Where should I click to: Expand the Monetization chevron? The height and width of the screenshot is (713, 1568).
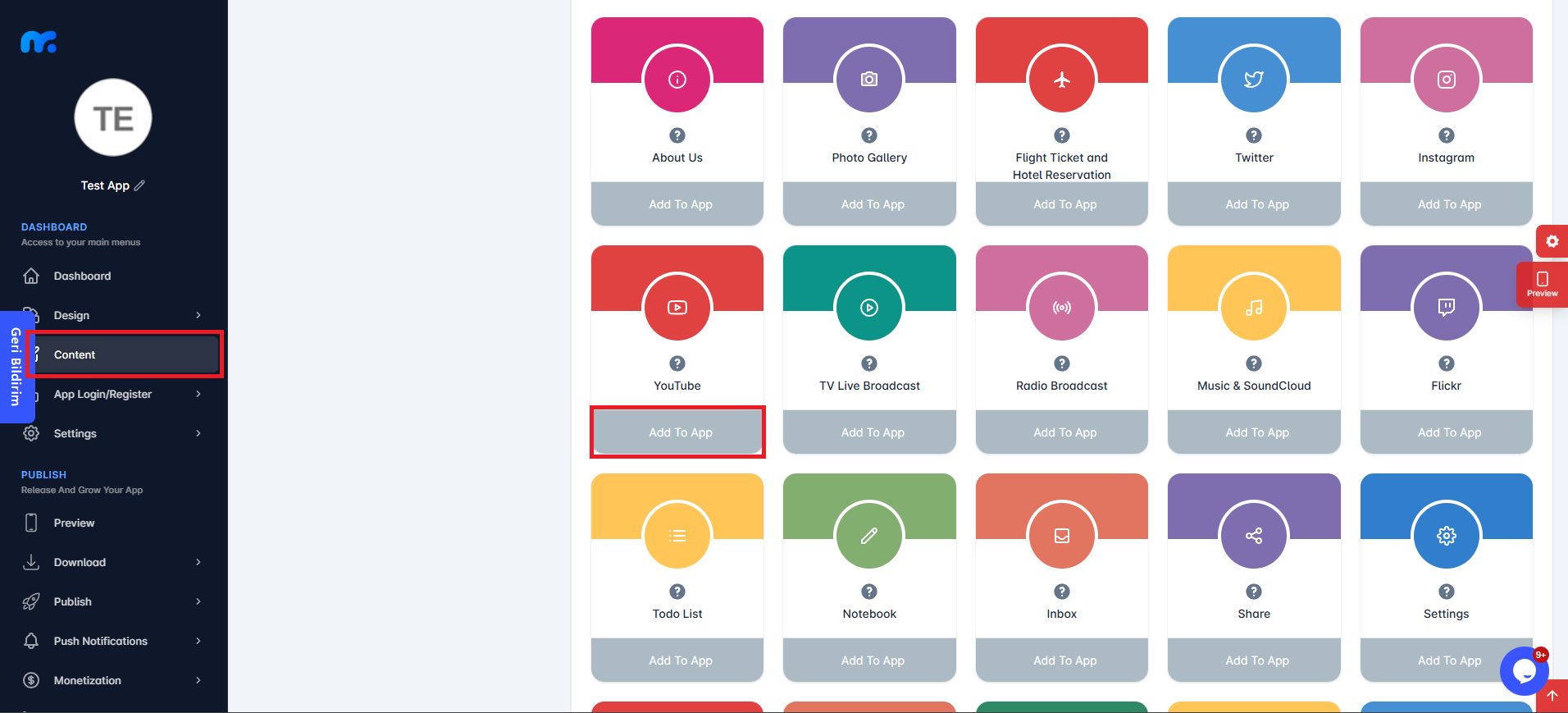click(198, 680)
